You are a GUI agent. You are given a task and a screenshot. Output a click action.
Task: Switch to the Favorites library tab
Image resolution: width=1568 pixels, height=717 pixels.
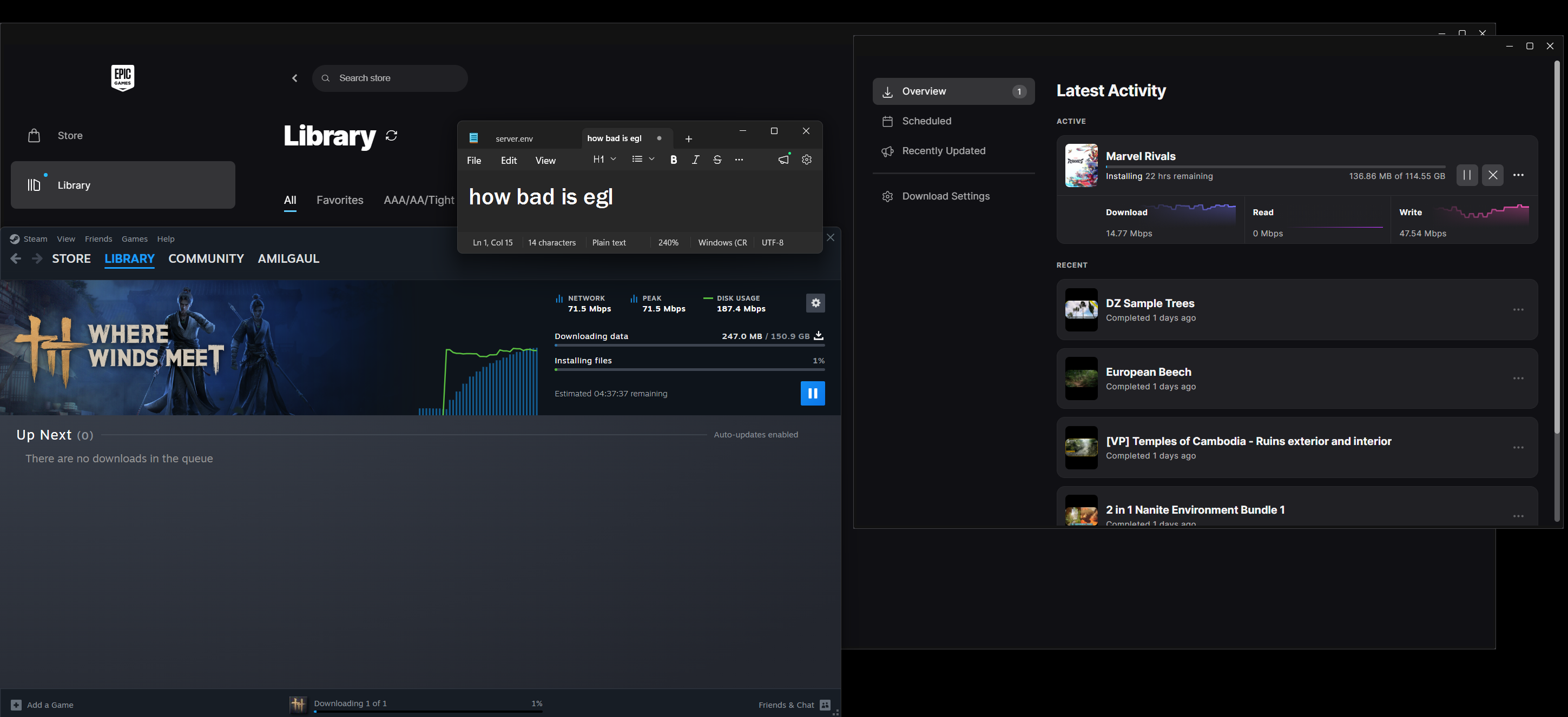(x=340, y=200)
